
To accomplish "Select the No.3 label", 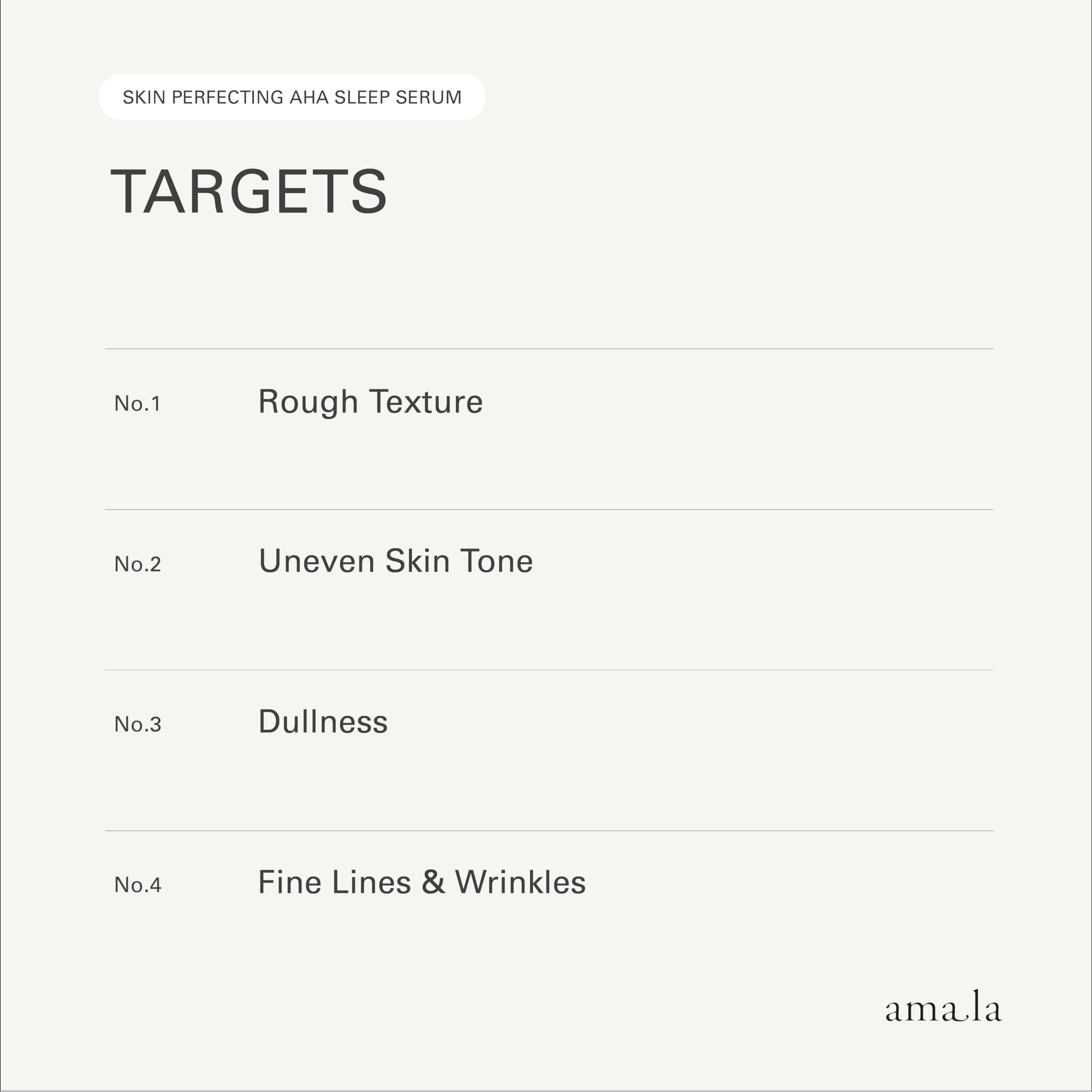I will click(x=137, y=725).
